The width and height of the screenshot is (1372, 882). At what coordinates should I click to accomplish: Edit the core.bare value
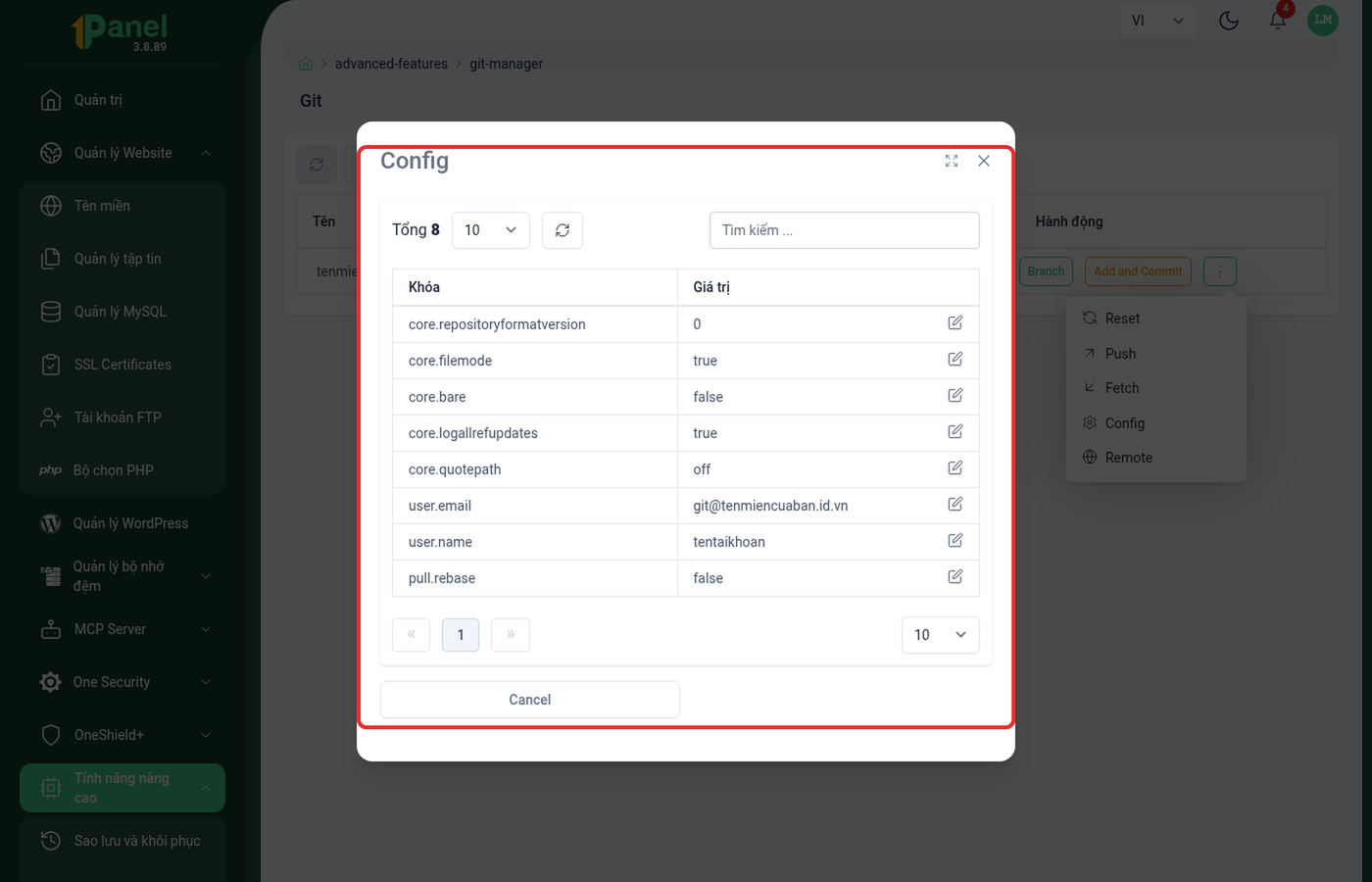[955, 396]
